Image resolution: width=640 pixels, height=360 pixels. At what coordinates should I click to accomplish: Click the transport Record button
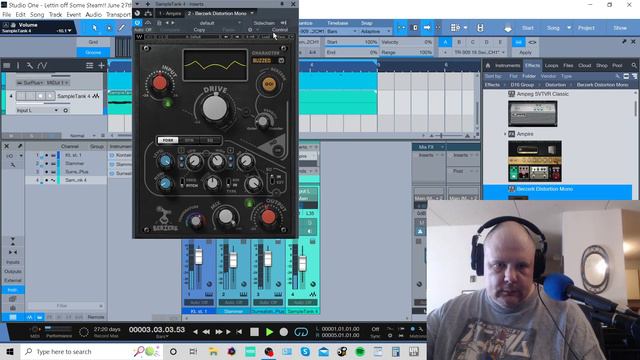tap(284, 332)
